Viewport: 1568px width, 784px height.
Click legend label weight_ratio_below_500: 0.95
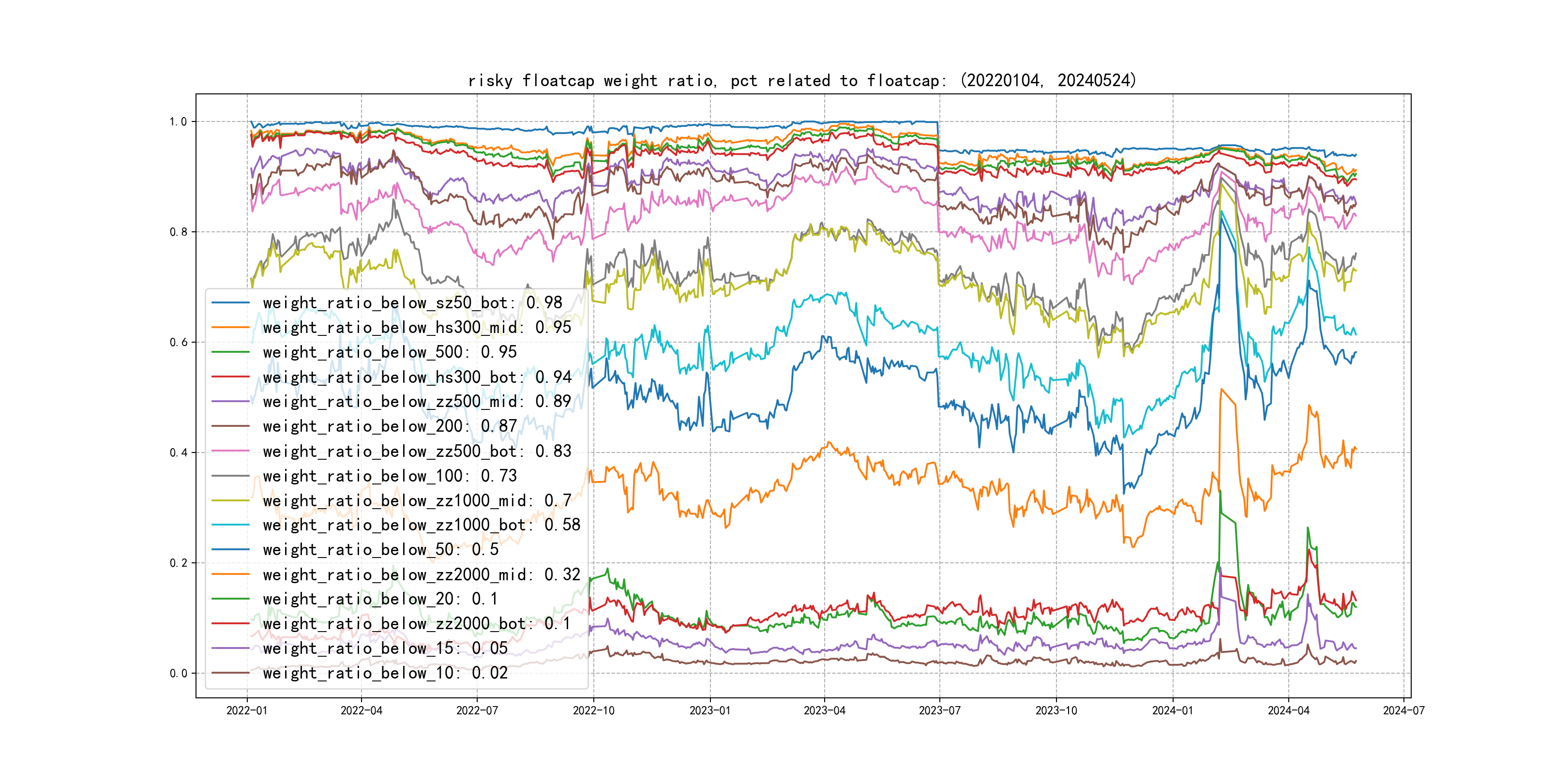pyautogui.click(x=390, y=352)
